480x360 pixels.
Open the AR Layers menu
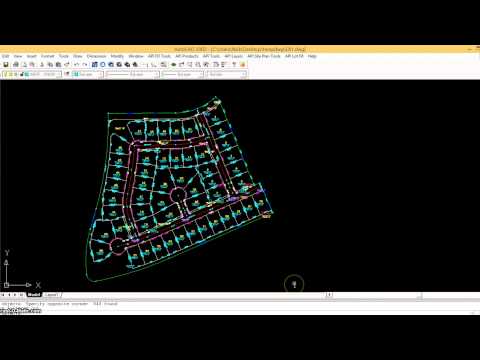point(233,56)
